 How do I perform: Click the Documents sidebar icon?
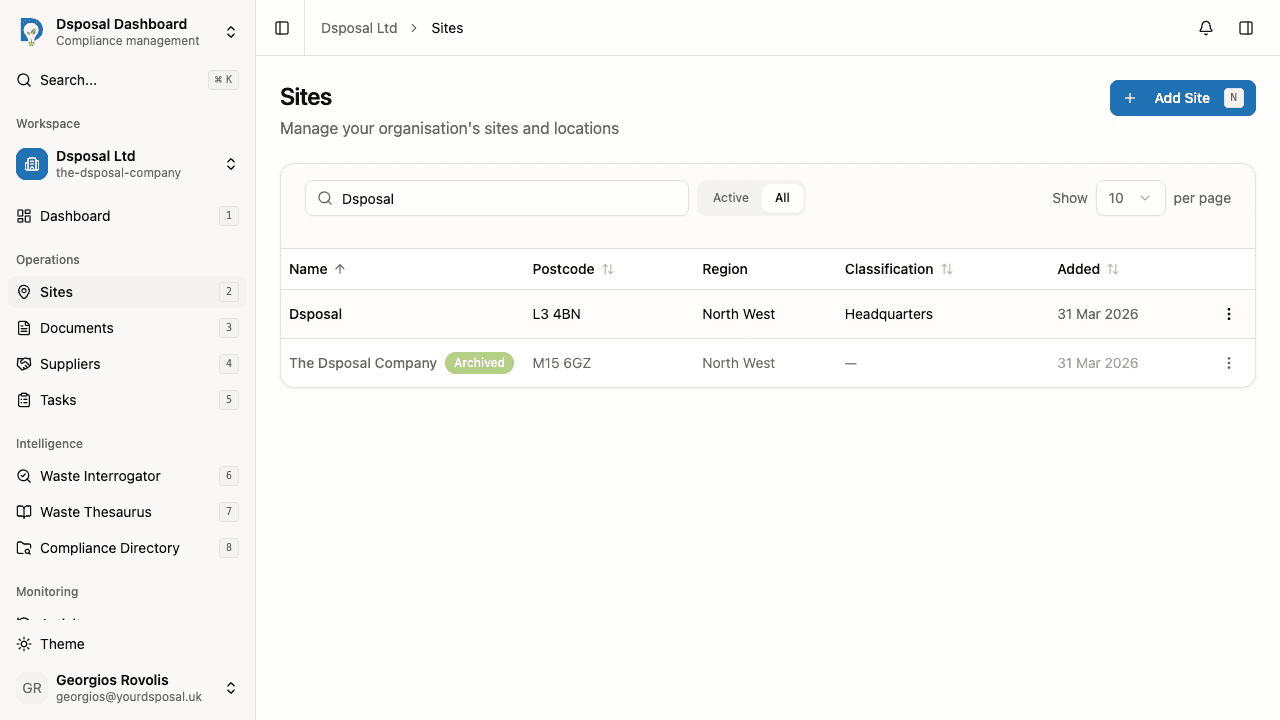click(x=23, y=328)
